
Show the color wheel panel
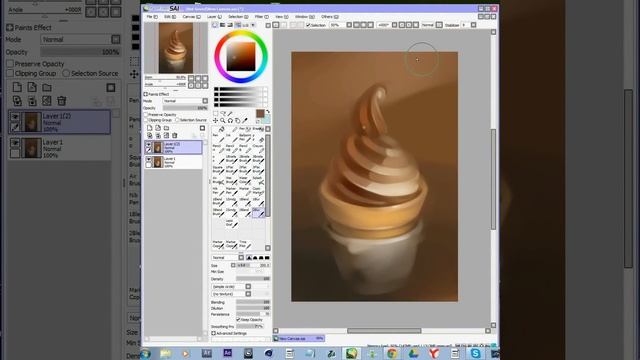pos(215,25)
